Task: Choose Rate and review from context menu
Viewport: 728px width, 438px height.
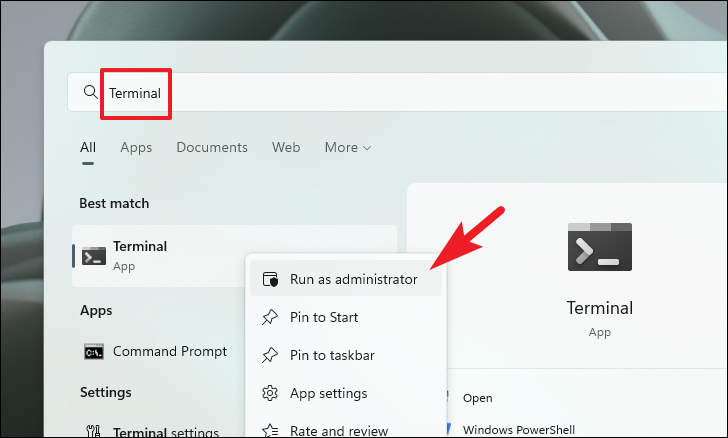Action: click(345, 430)
